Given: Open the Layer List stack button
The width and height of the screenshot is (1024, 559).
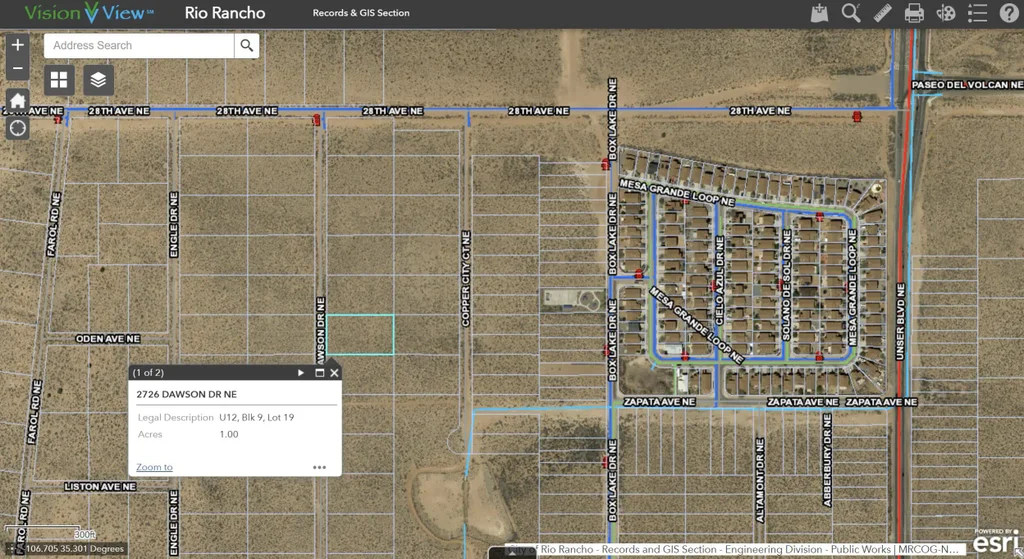Looking at the screenshot, I should pos(98,80).
